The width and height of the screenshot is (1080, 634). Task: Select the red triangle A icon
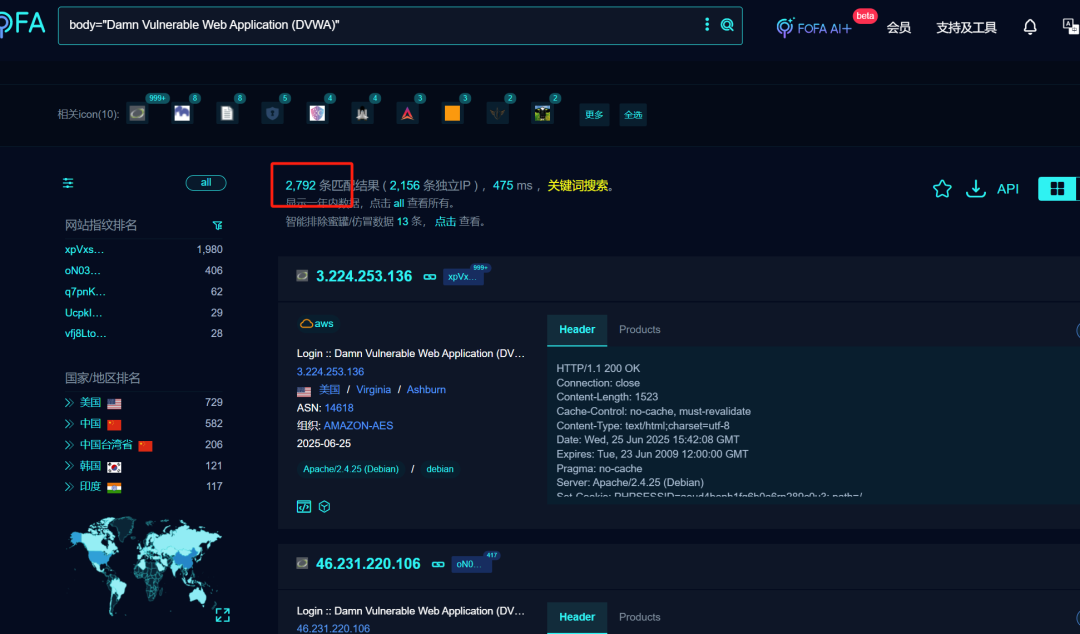coord(407,113)
